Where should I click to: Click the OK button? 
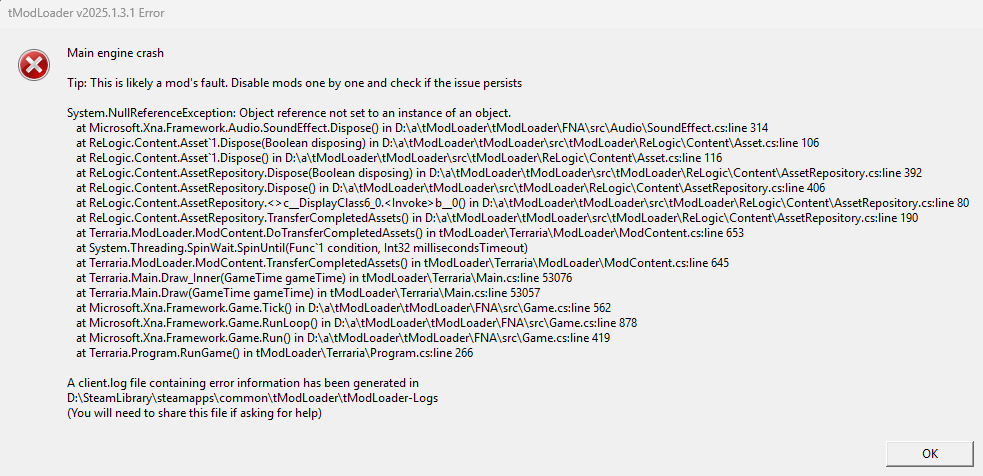(930, 454)
